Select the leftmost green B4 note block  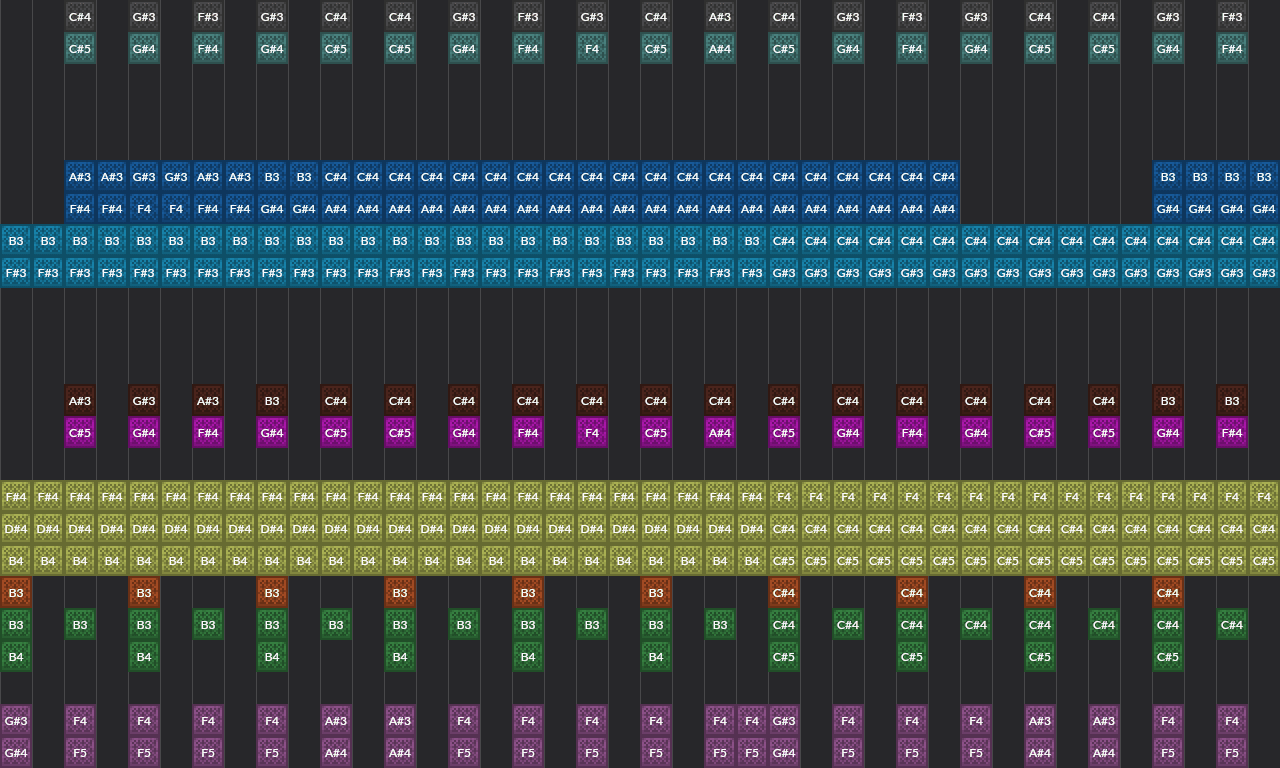click(16, 657)
